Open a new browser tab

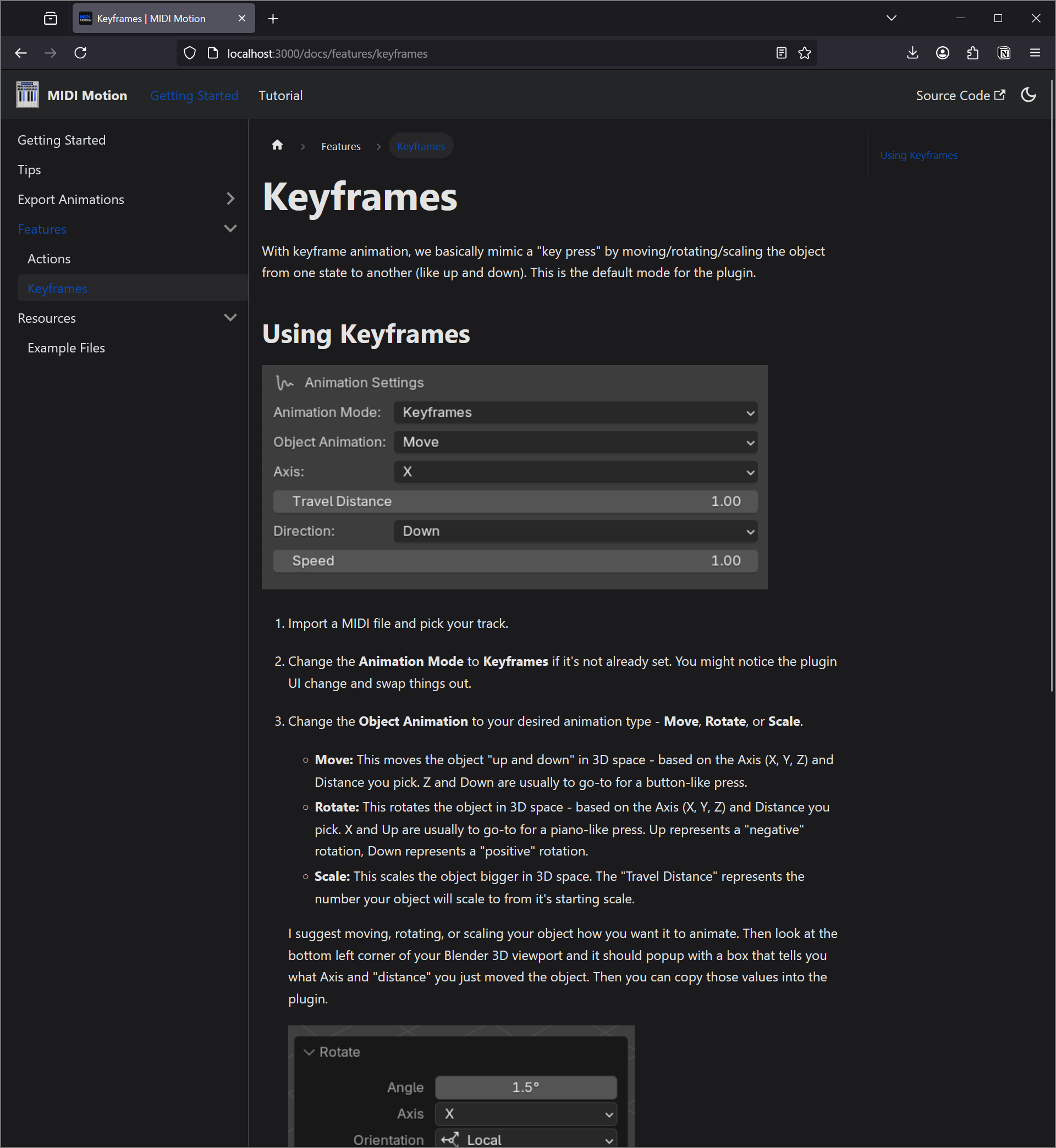pos(273,18)
